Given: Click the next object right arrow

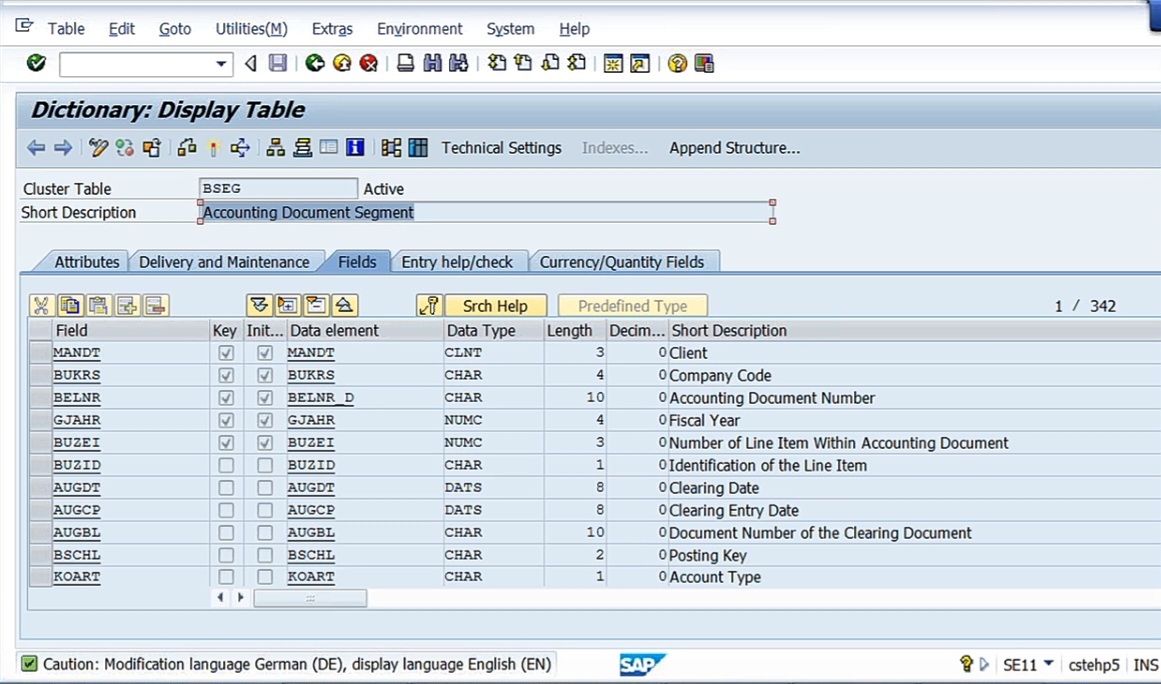Looking at the screenshot, I should [63, 148].
